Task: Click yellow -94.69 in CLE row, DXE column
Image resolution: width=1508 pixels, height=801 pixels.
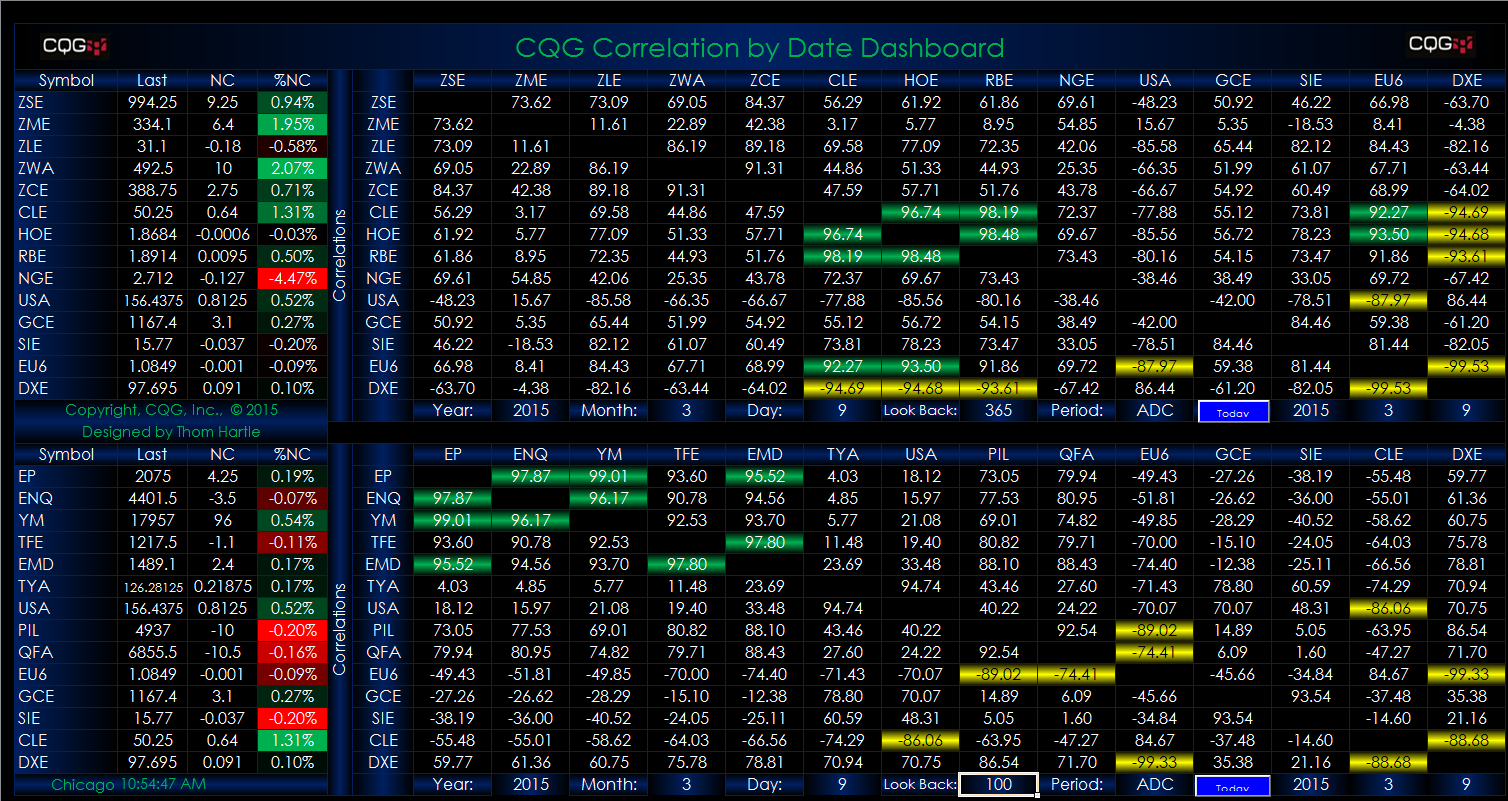Action: [x=1467, y=212]
